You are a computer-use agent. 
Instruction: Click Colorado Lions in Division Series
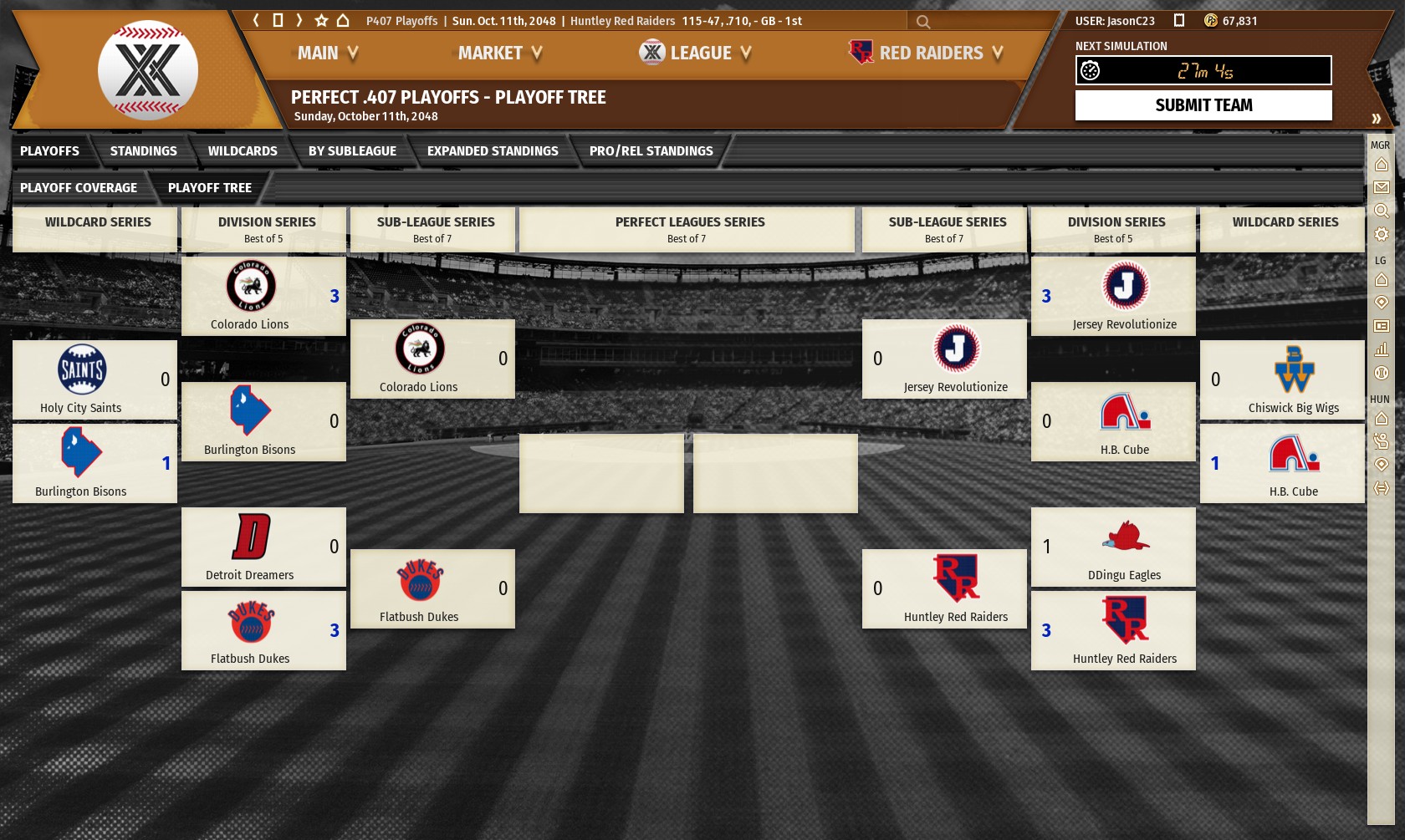tap(263, 296)
